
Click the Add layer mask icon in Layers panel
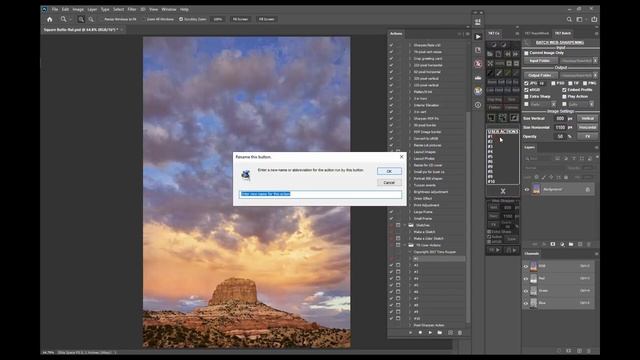click(x=553, y=244)
